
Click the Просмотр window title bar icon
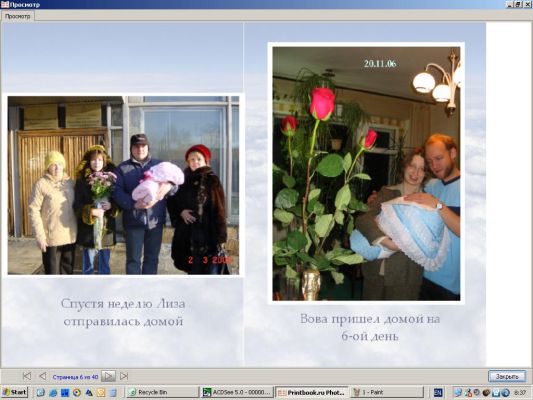tap(5, 4)
